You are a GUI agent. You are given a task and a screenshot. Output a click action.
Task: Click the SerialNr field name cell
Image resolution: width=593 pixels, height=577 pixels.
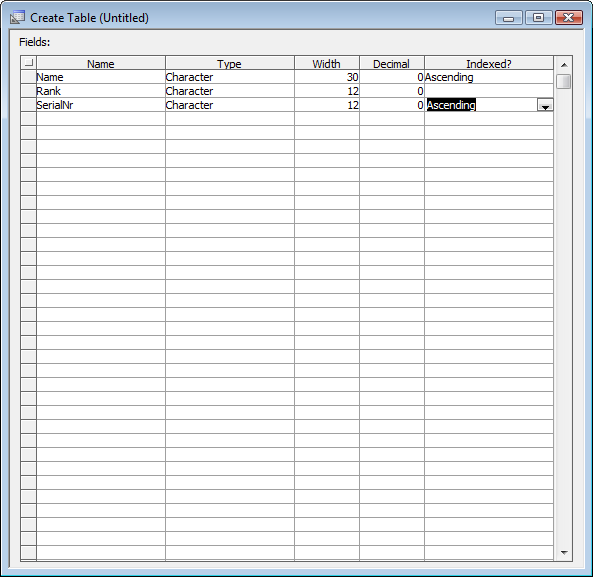pyautogui.click(x=101, y=105)
